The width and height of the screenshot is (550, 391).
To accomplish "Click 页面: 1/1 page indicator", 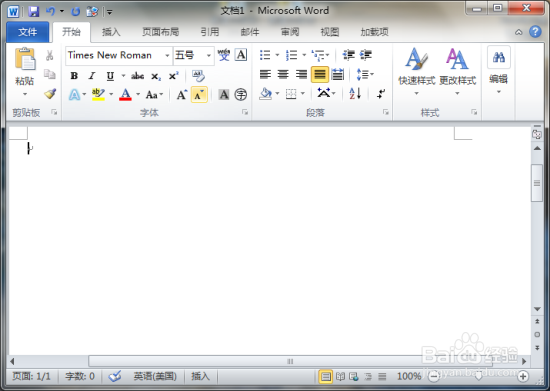I will coord(32,377).
